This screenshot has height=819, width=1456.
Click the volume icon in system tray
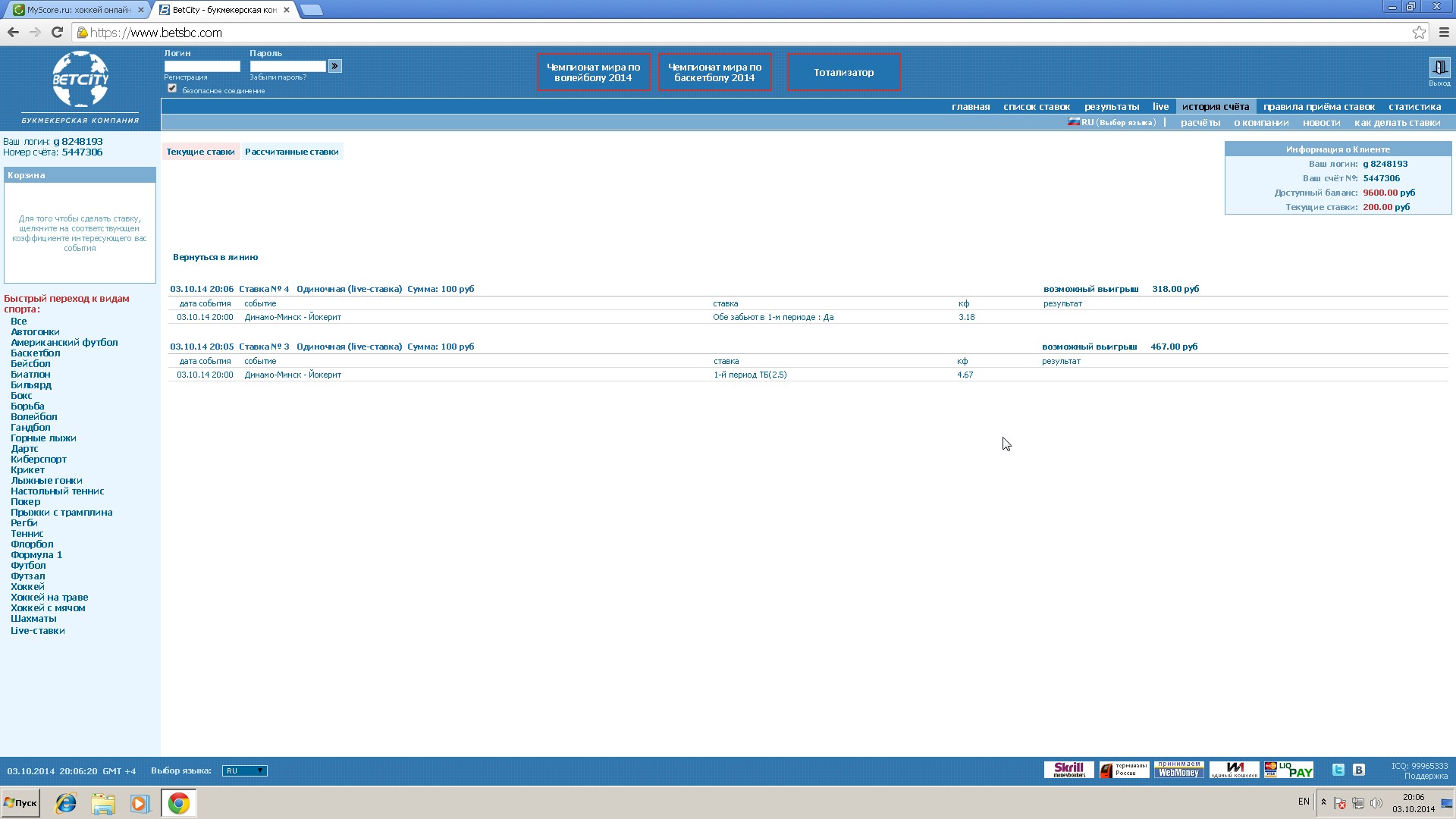[1376, 803]
